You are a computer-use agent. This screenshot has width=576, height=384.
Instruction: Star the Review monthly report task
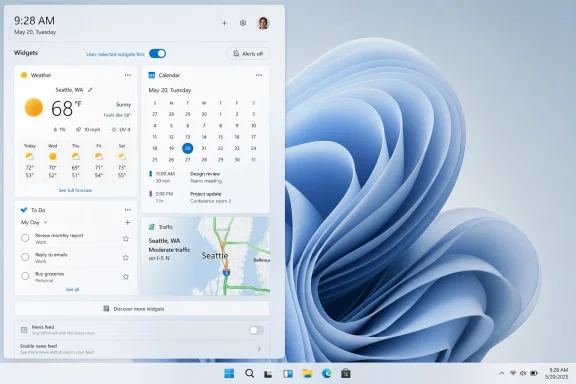point(126,238)
